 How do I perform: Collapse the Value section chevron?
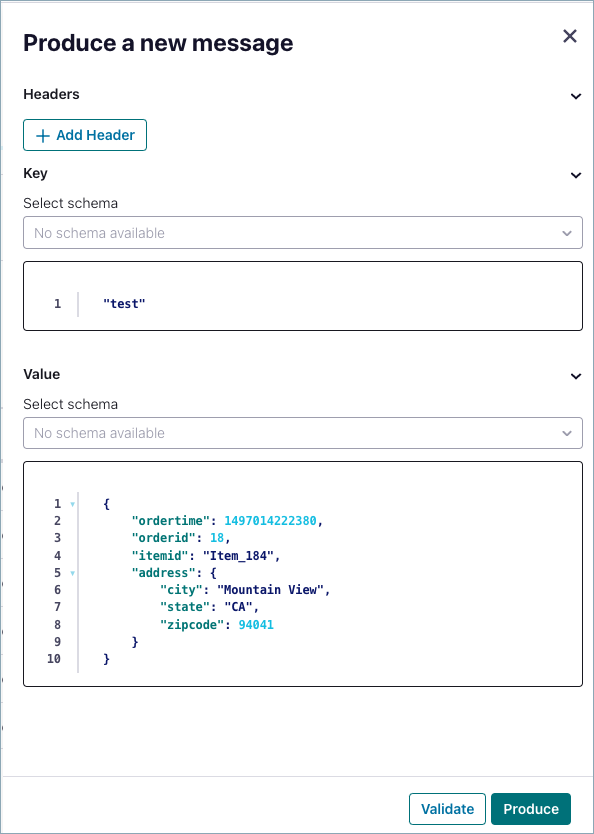(575, 376)
